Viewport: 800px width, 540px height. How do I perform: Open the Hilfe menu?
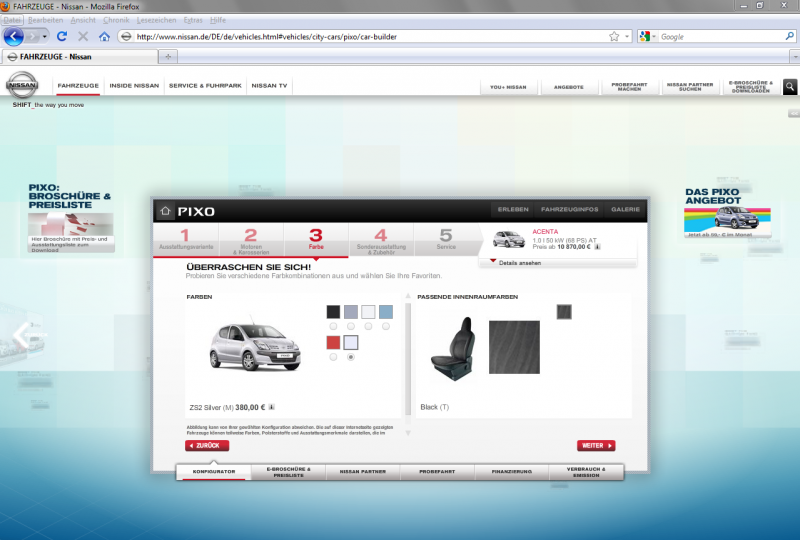218,20
